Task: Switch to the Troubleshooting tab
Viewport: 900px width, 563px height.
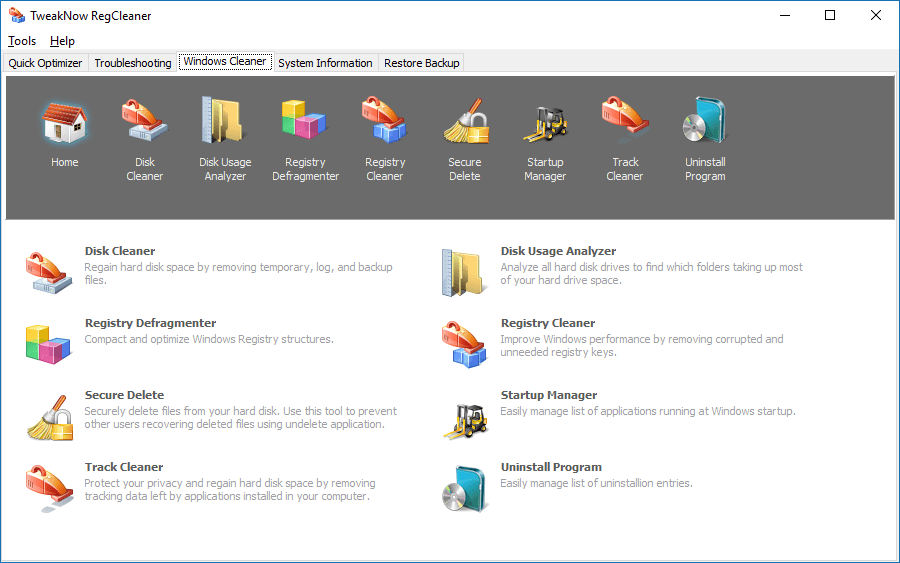Action: (x=133, y=63)
